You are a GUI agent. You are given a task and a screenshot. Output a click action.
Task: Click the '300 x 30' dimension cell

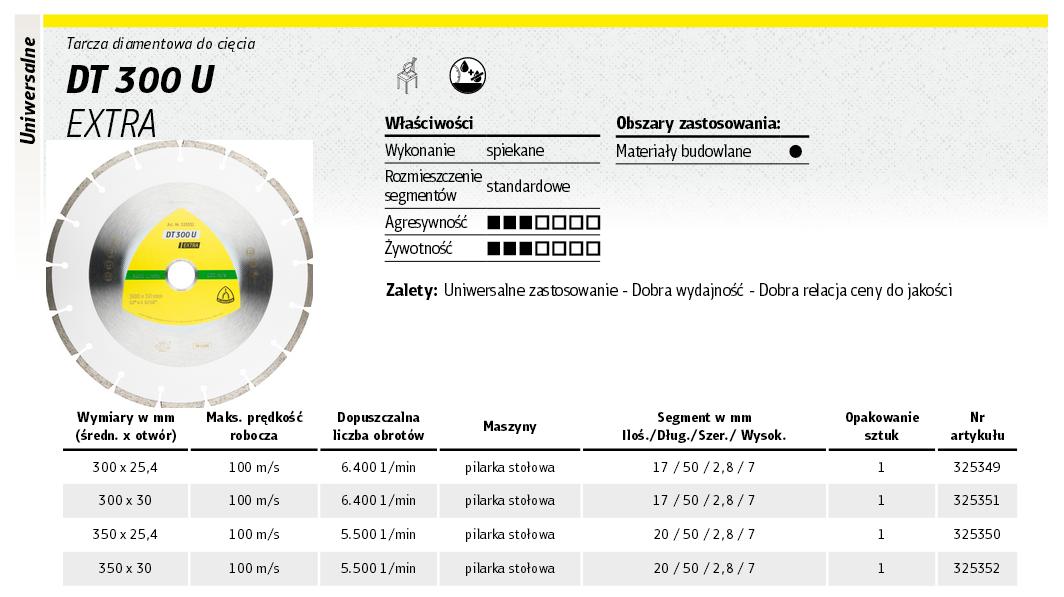[125, 501]
